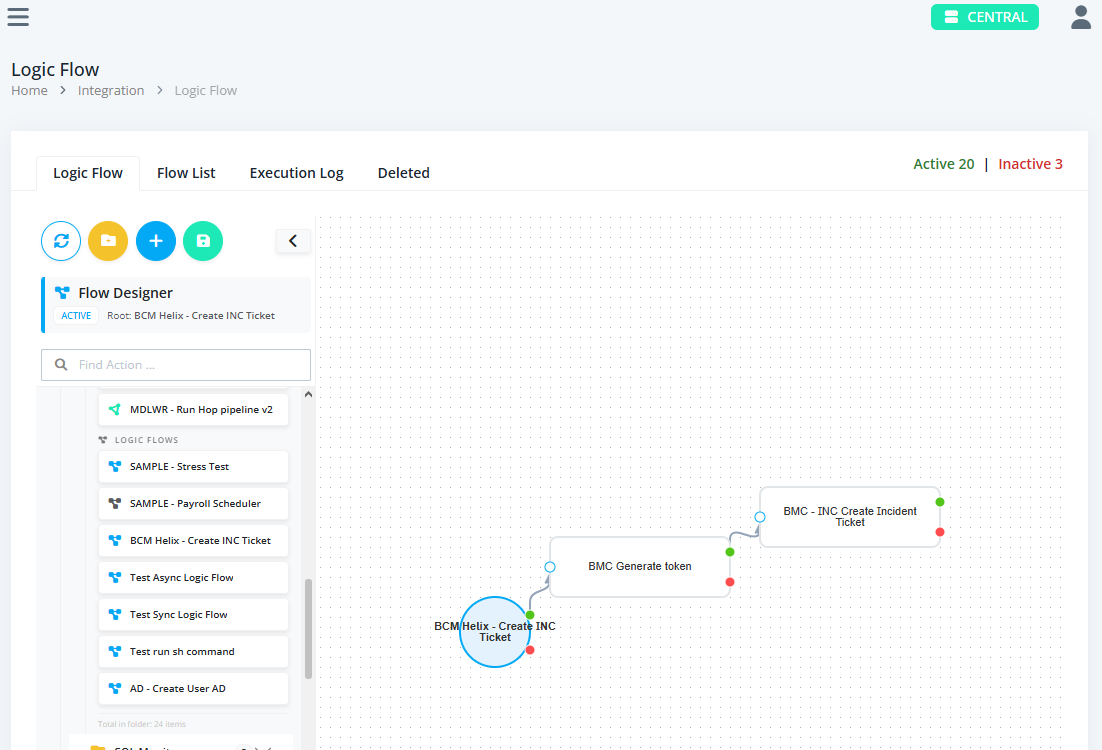
Task: Click the sidebar scrollbar thumb
Action: [308, 629]
